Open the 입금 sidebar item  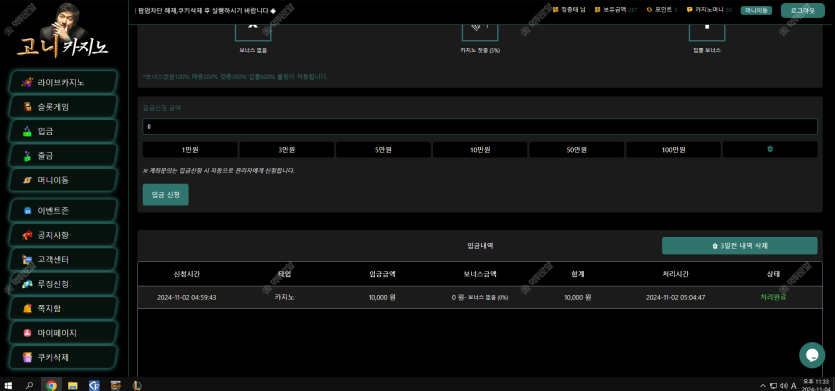coord(64,131)
